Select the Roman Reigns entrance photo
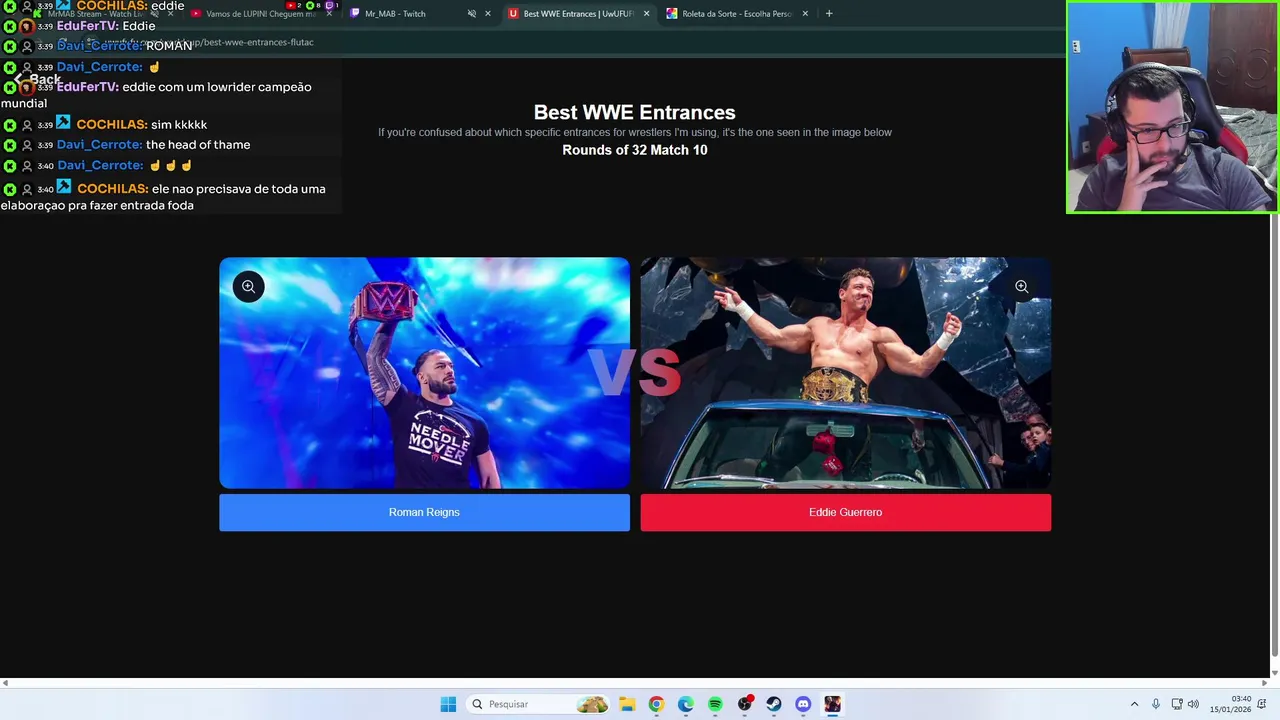This screenshot has height=720, width=1280. pyautogui.click(x=424, y=373)
